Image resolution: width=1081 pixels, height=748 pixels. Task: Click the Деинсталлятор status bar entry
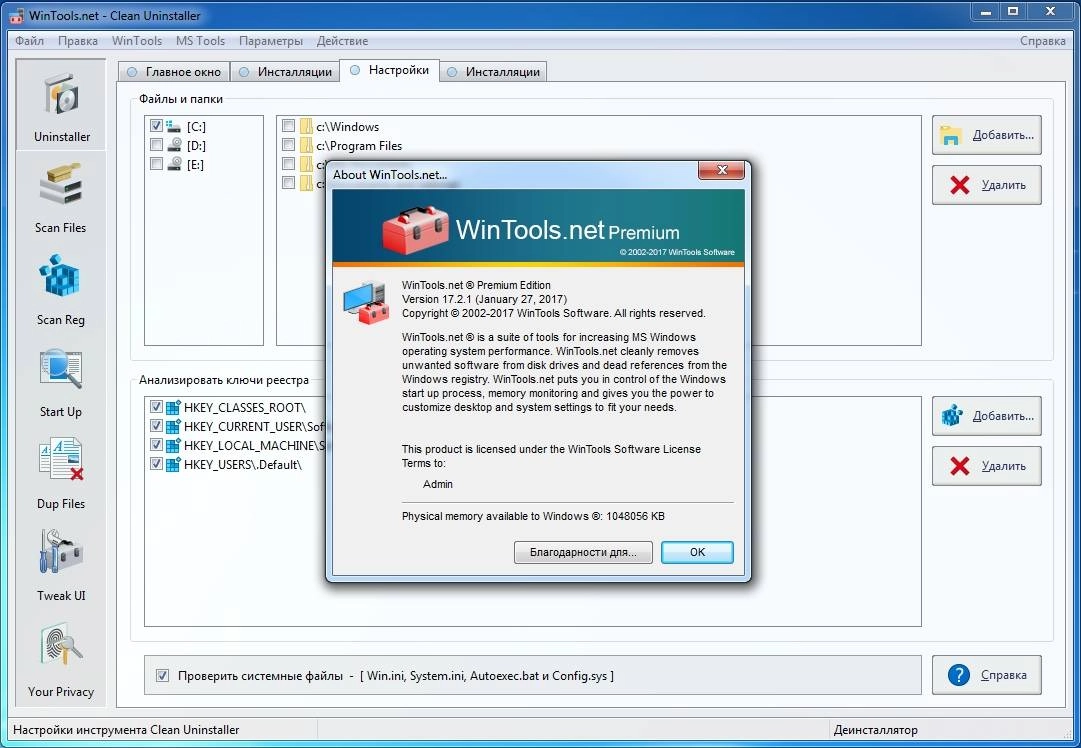click(876, 729)
